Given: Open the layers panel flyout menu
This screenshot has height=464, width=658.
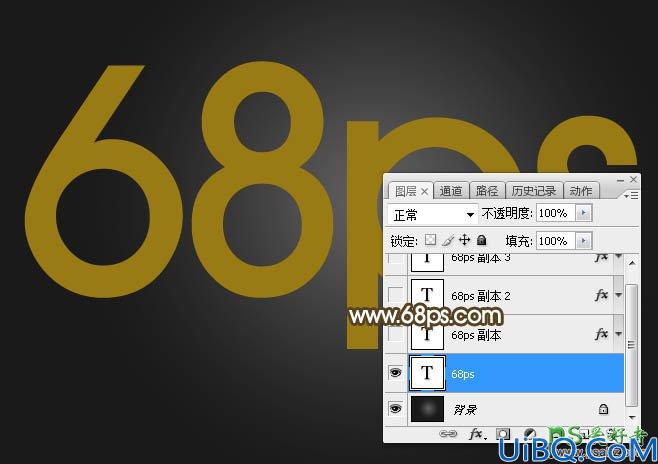Looking at the screenshot, I should click(x=631, y=196).
